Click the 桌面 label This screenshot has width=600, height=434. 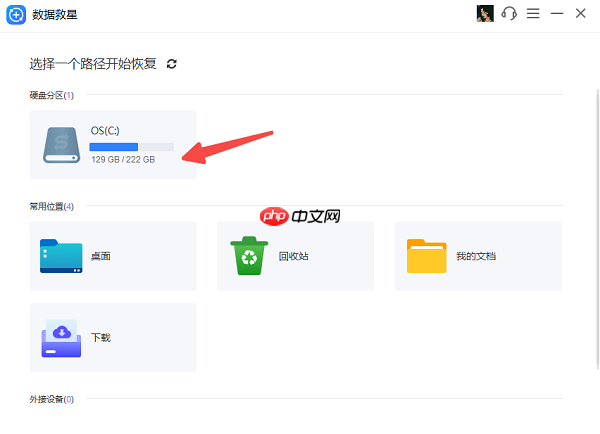[x=101, y=257]
